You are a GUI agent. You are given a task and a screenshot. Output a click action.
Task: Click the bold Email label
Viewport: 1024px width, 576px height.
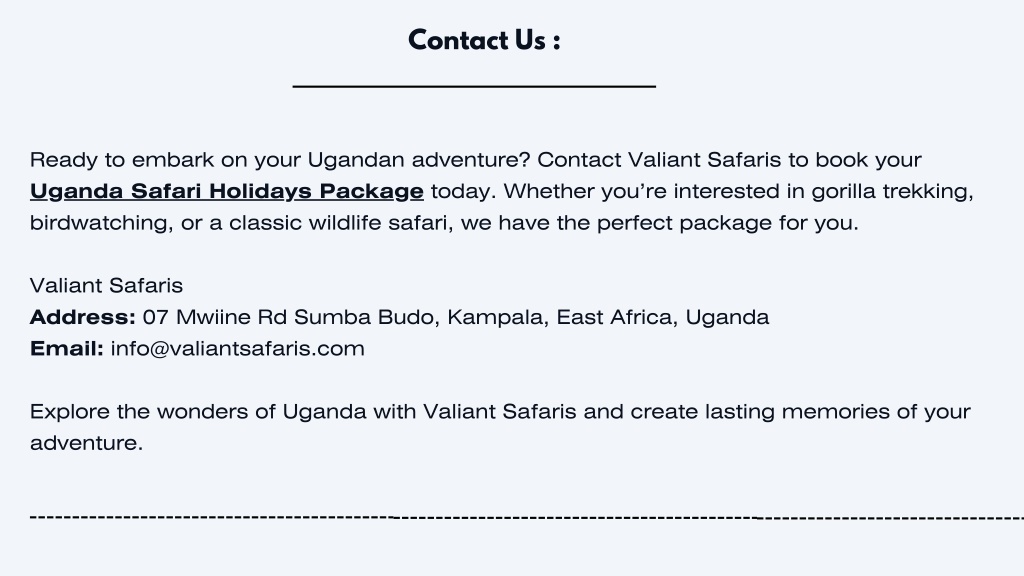67,349
